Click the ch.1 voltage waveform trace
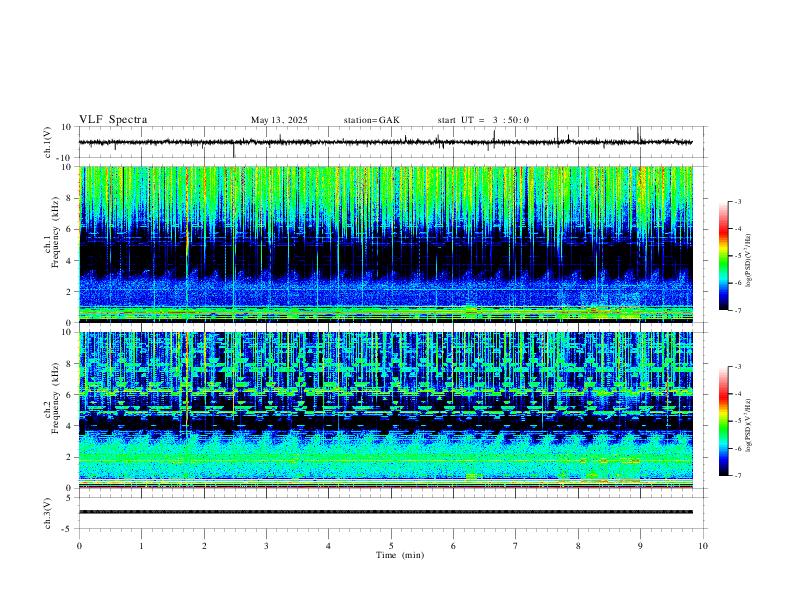This screenshot has width=792, height=612. [386, 142]
